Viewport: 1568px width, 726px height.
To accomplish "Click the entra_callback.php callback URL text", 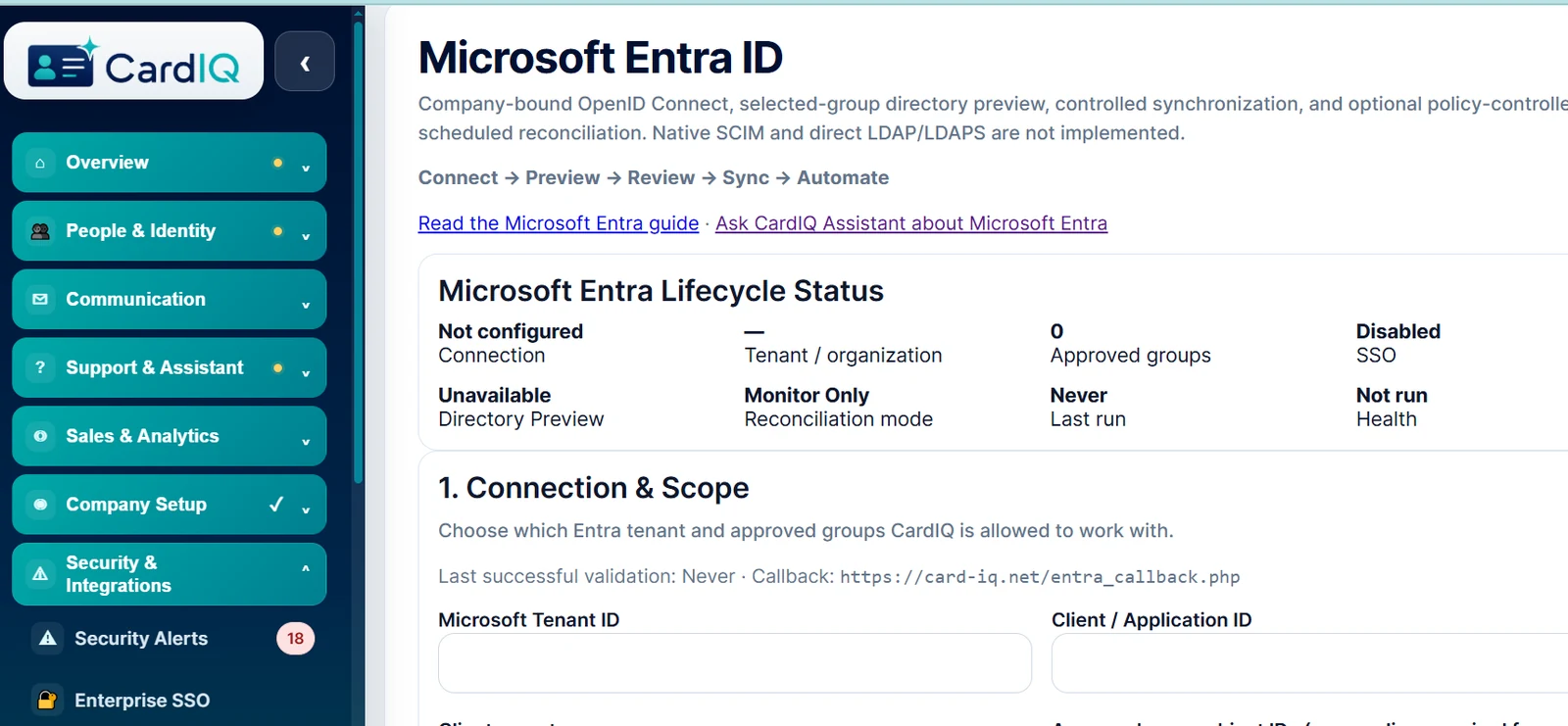I will pyautogui.click(x=1040, y=577).
